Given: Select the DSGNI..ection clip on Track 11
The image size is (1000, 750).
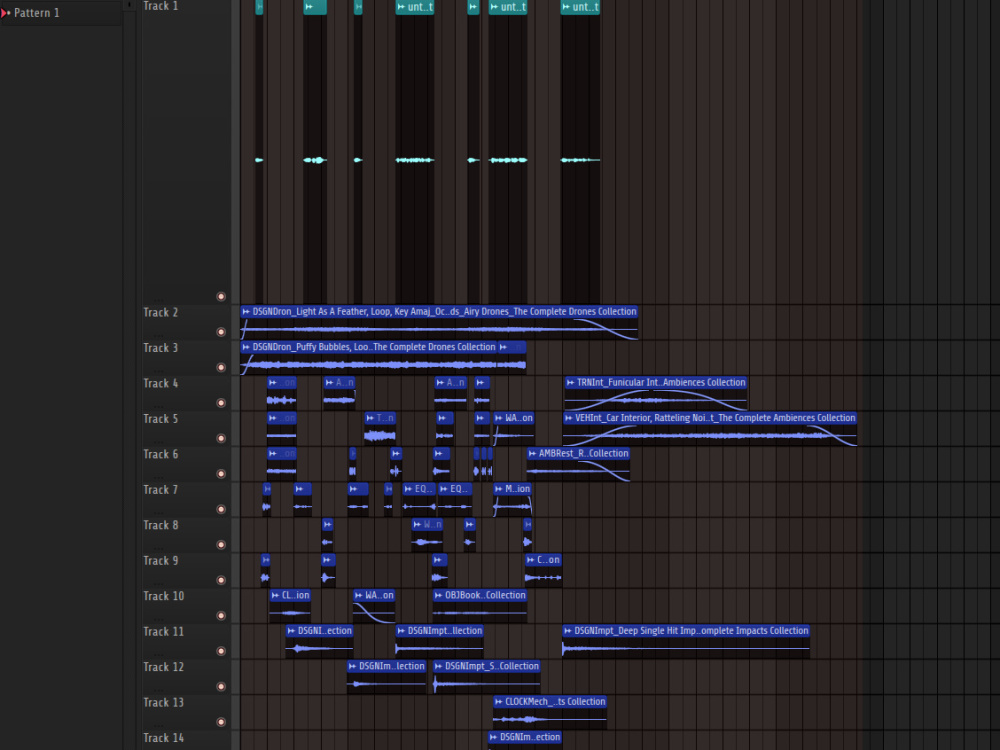Looking at the screenshot, I should [x=320, y=641].
